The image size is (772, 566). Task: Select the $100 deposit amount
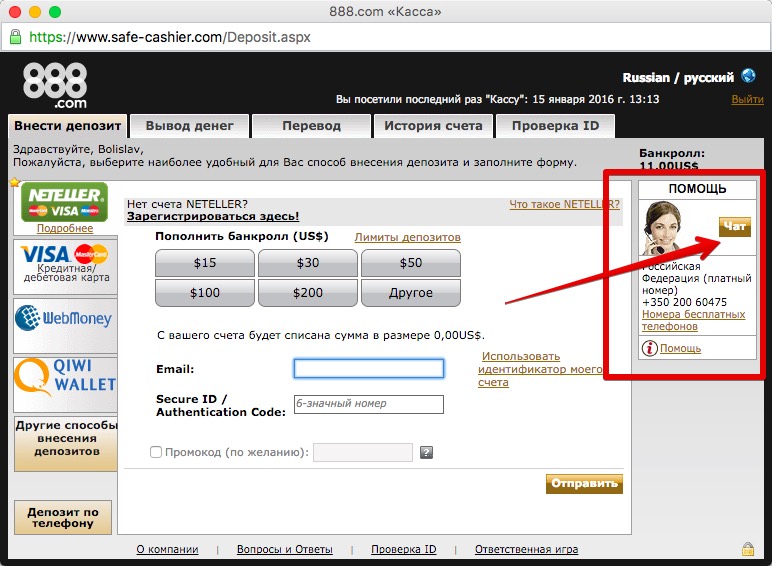(205, 293)
